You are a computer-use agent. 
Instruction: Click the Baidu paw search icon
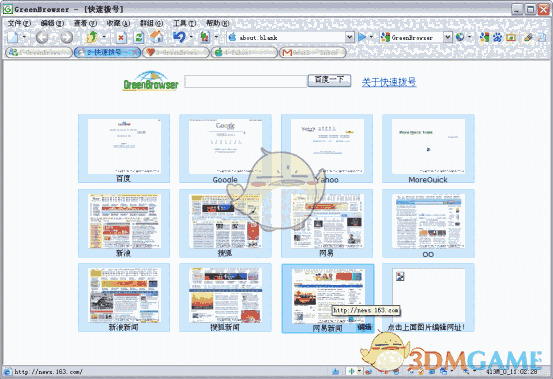[x=498, y=37]
